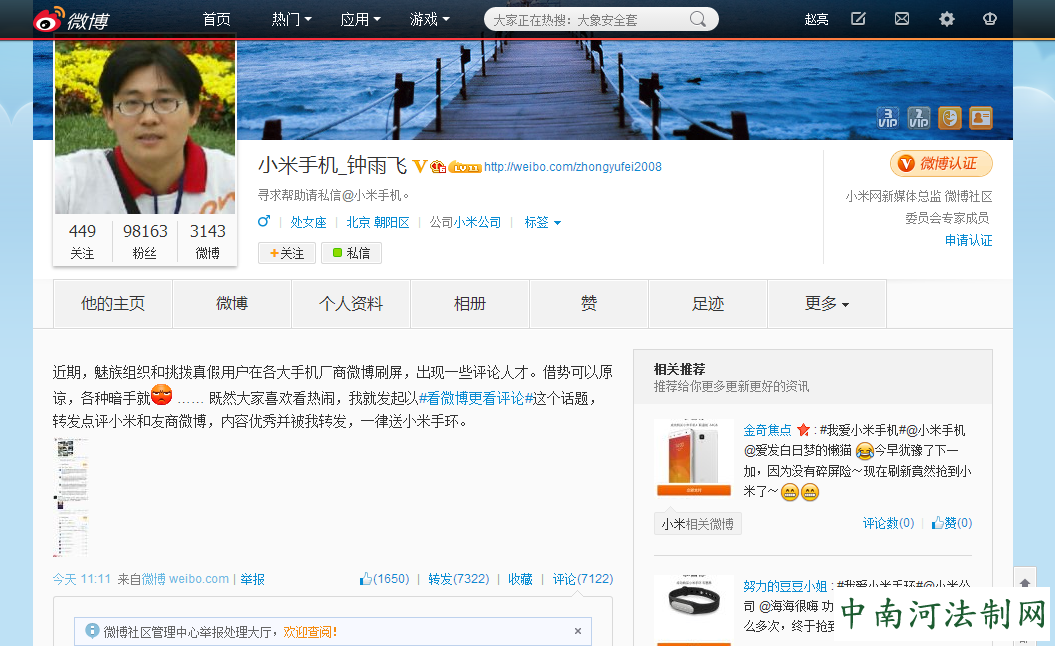
Task: Click the profile avatar photo
Action: click(x=145, y=127)
